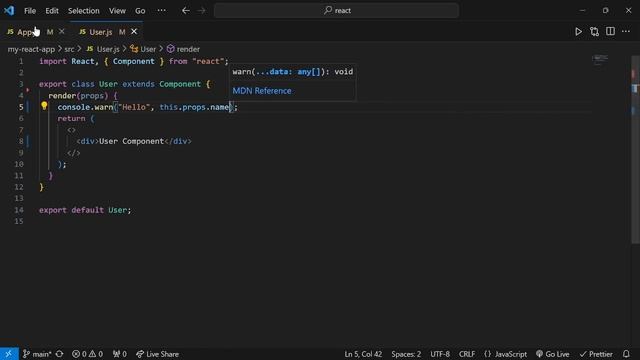Screen dimensions: 640x360
Task: Click Ln 5, Col 42 position indicator
Action: [x=363, y=354]
